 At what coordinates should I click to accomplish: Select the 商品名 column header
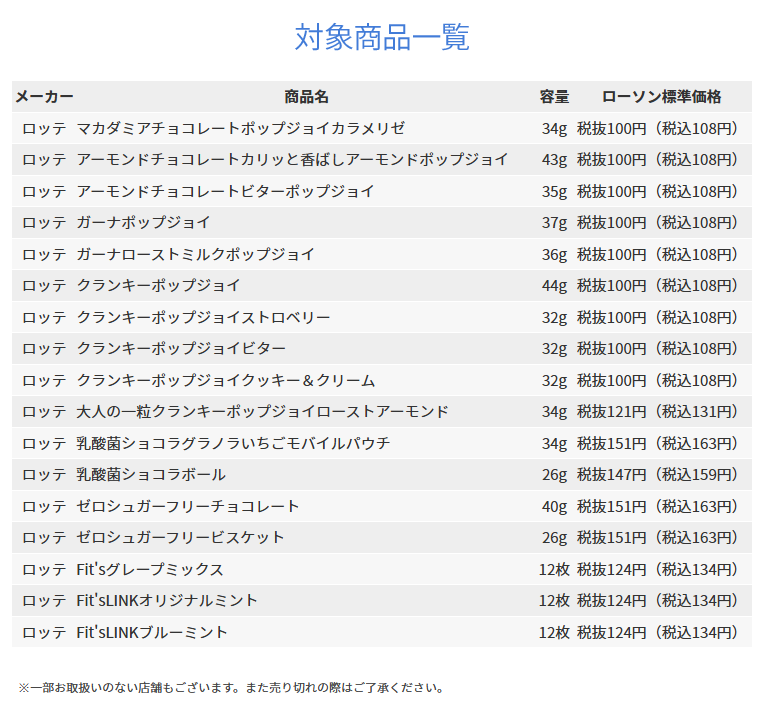click(x=306, y=96)
